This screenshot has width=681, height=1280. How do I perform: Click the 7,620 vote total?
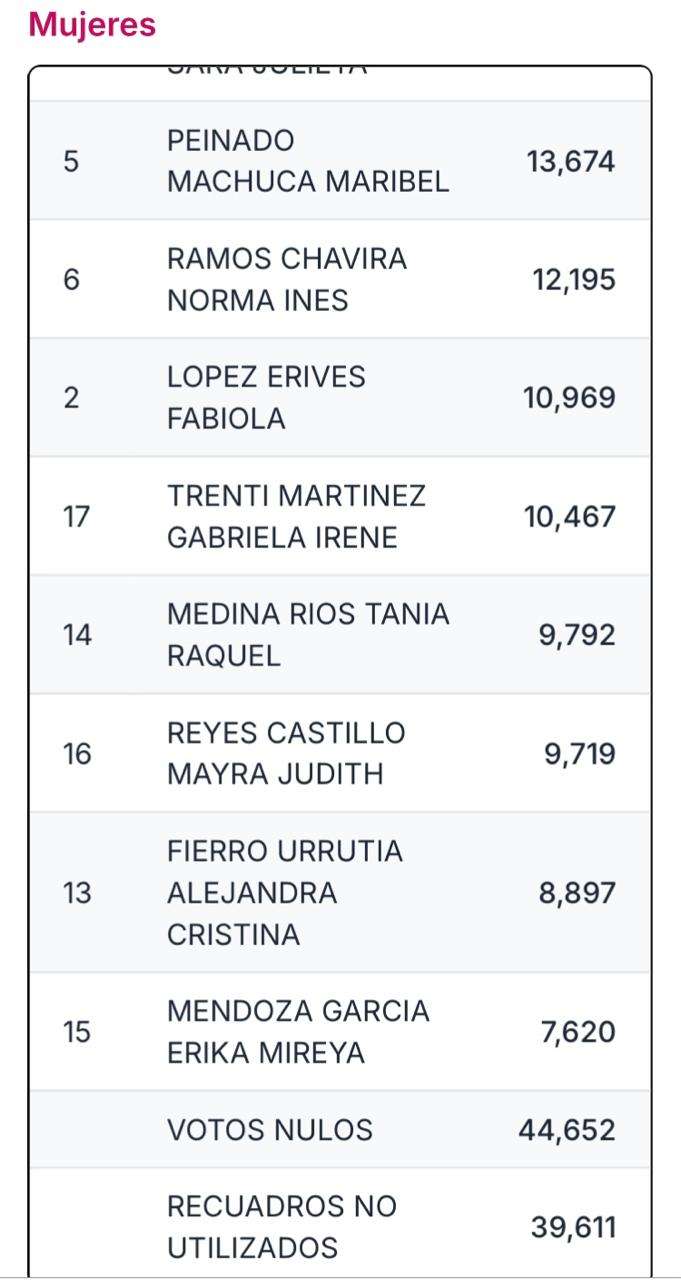[578, 1032]
